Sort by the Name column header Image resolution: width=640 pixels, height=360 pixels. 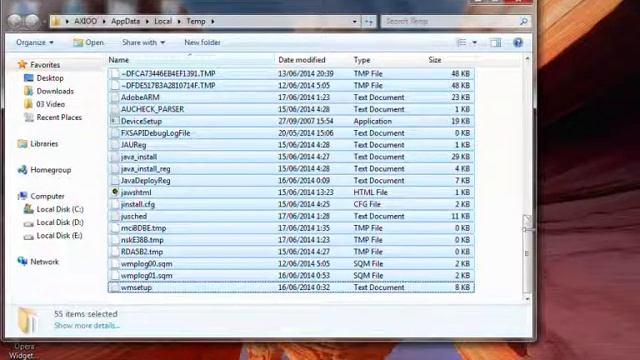(x=191, y=60)
